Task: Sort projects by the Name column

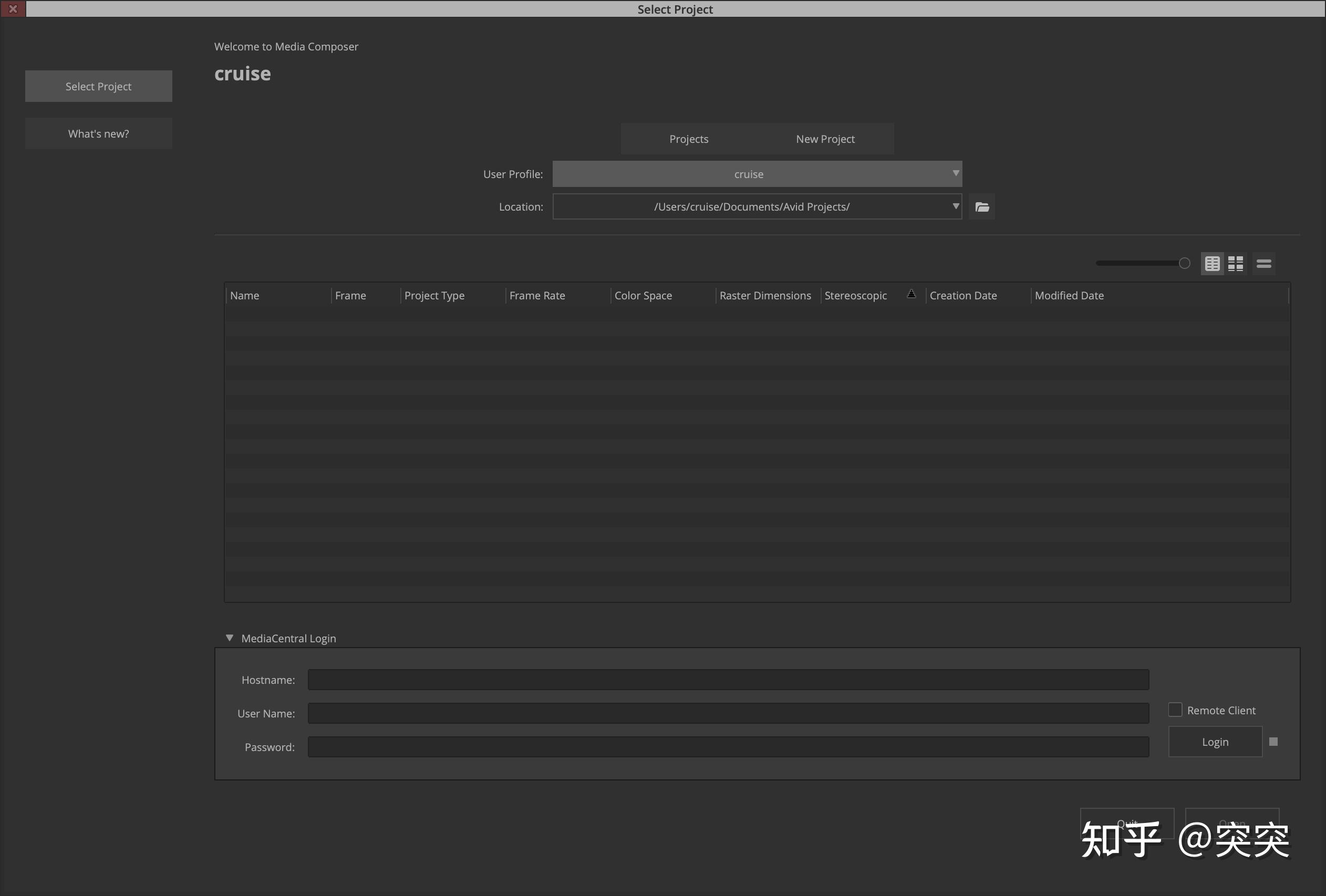Action: (245, 295)
